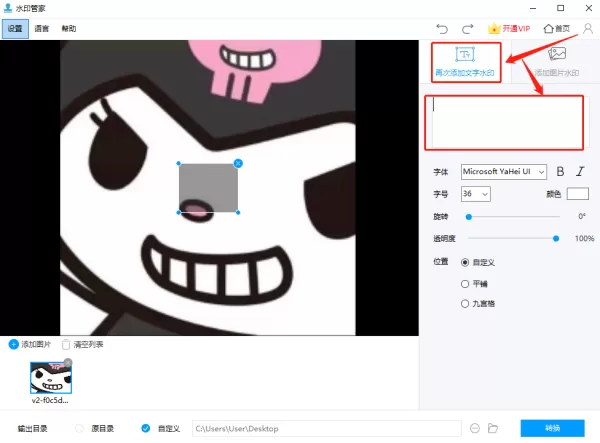Click the output path input field
Screen dimensions: 600x443
coord(326,428)
